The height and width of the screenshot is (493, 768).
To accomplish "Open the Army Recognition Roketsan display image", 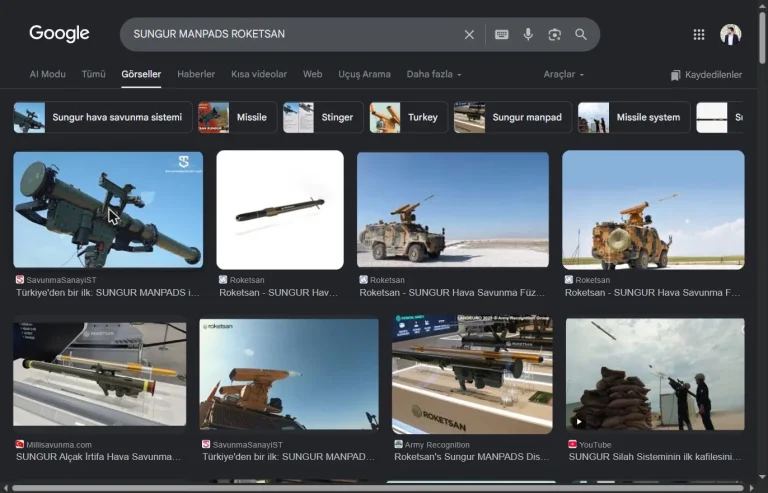I will [472, 374].
